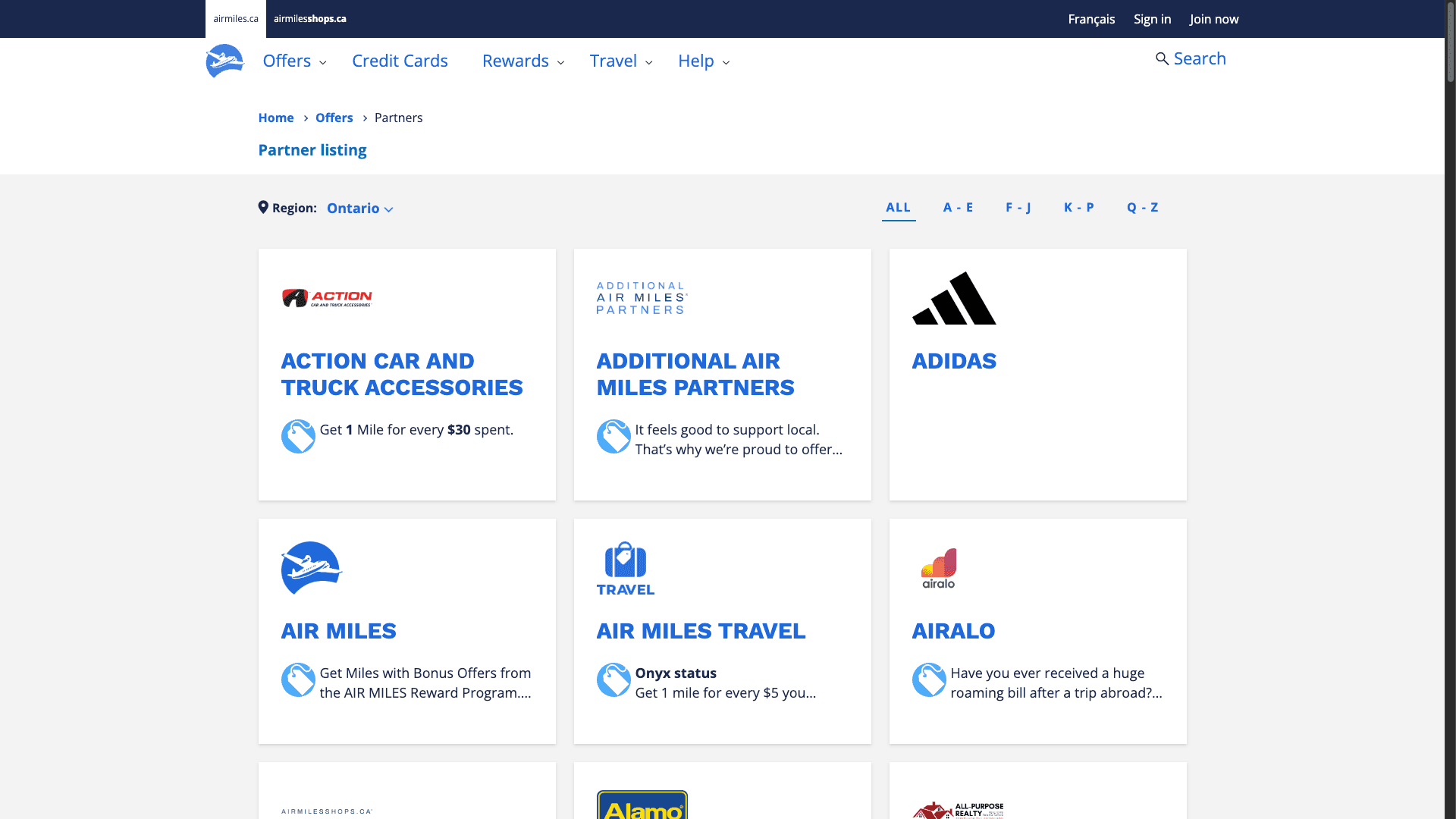The height and width of the screenshot is (819, 1456).
Task: Click the Airalo logo
Action: click(x=939, y=568)
